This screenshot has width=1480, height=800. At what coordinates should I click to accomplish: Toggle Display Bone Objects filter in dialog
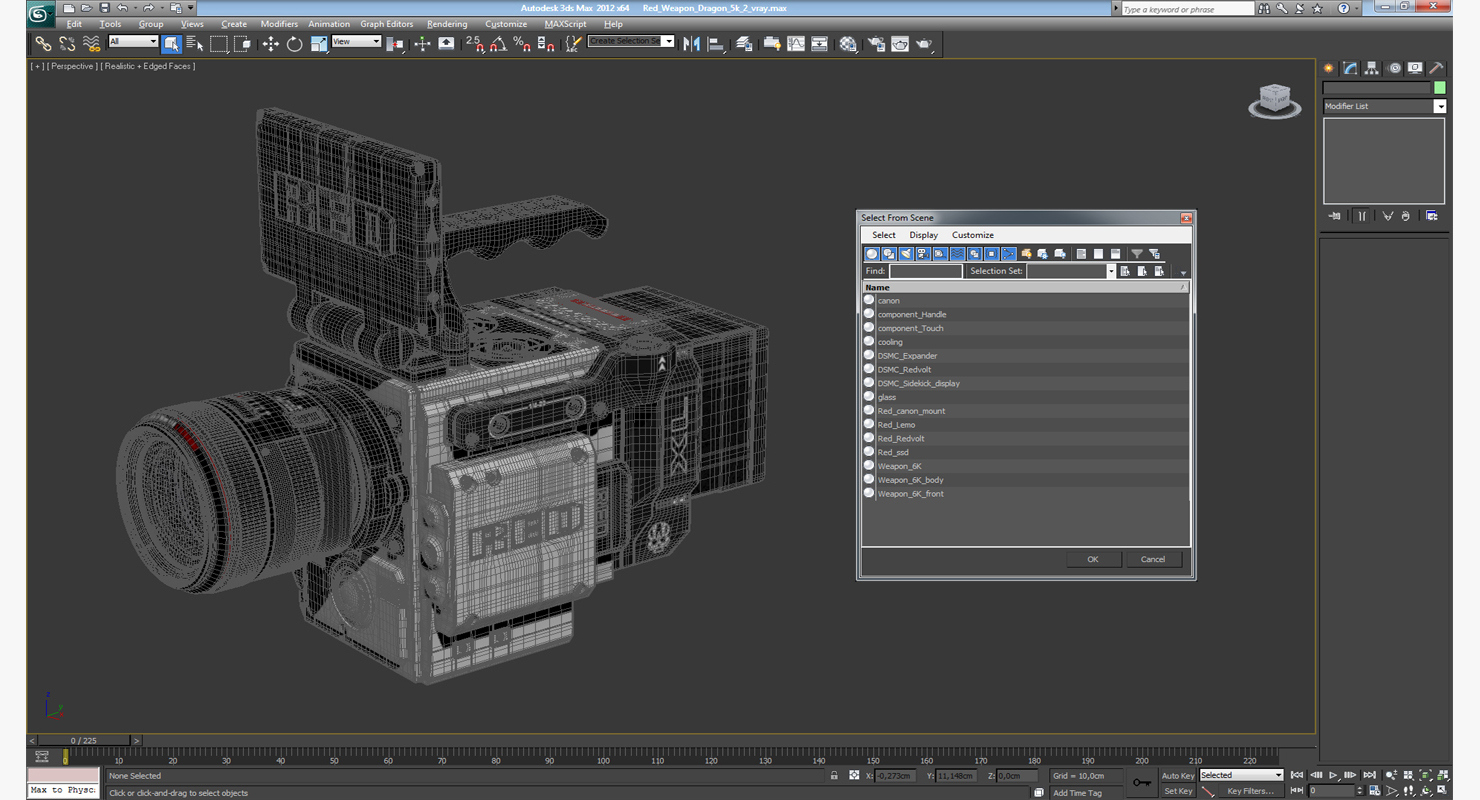pos(1008,254)
